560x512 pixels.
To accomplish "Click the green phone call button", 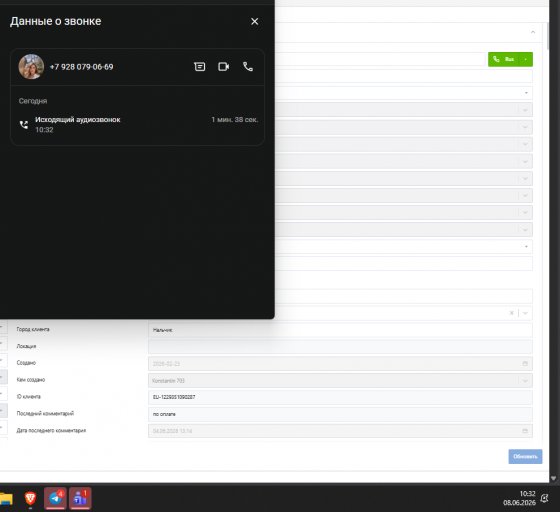I will [504, 59].
